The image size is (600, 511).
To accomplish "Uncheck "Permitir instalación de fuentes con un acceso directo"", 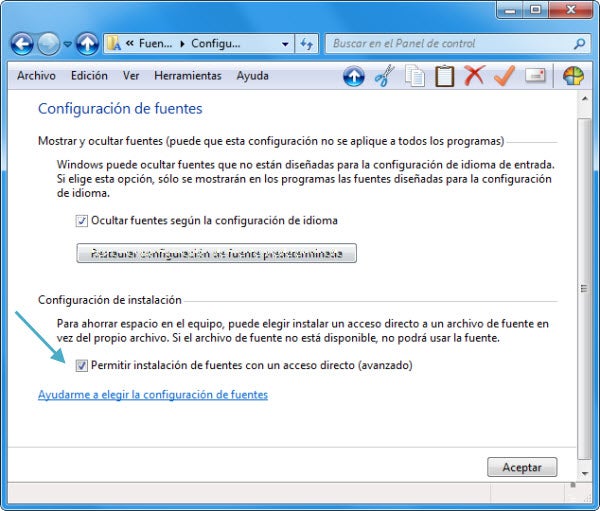I will click(82, 366).
